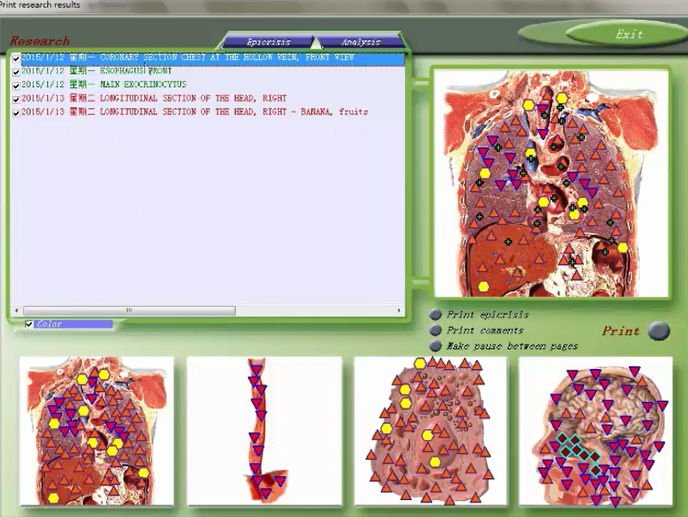The height and width of the screenshot is (517, 688).
Task: Enable Print comments option
Action: click(x=435, y=330)
